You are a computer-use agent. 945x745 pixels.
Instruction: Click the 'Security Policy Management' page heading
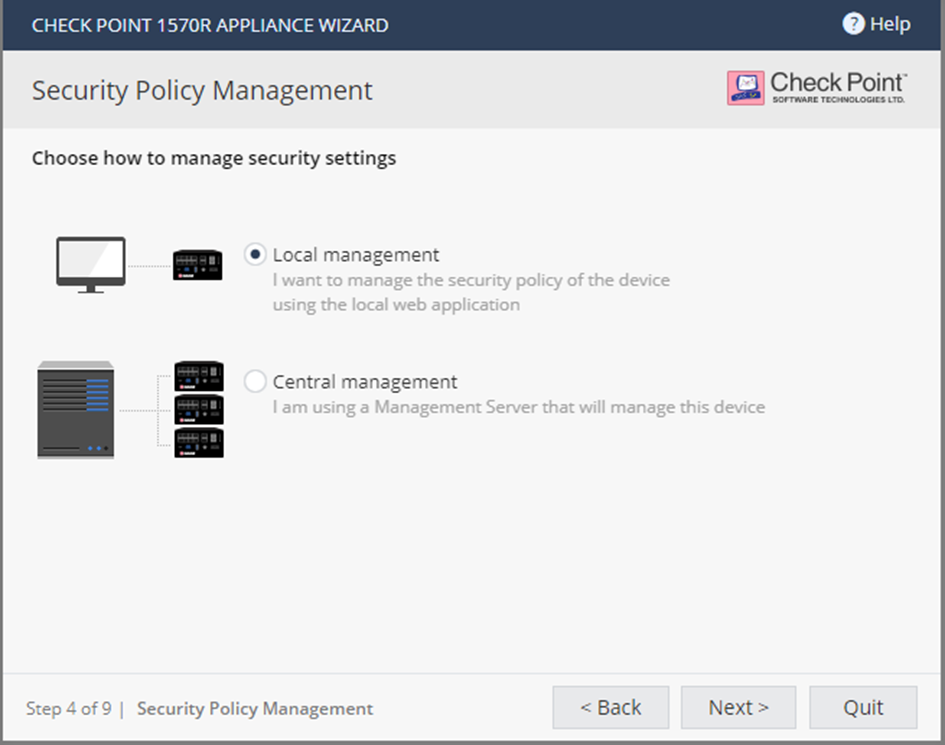pyautogui.click(x=202, y=90)
